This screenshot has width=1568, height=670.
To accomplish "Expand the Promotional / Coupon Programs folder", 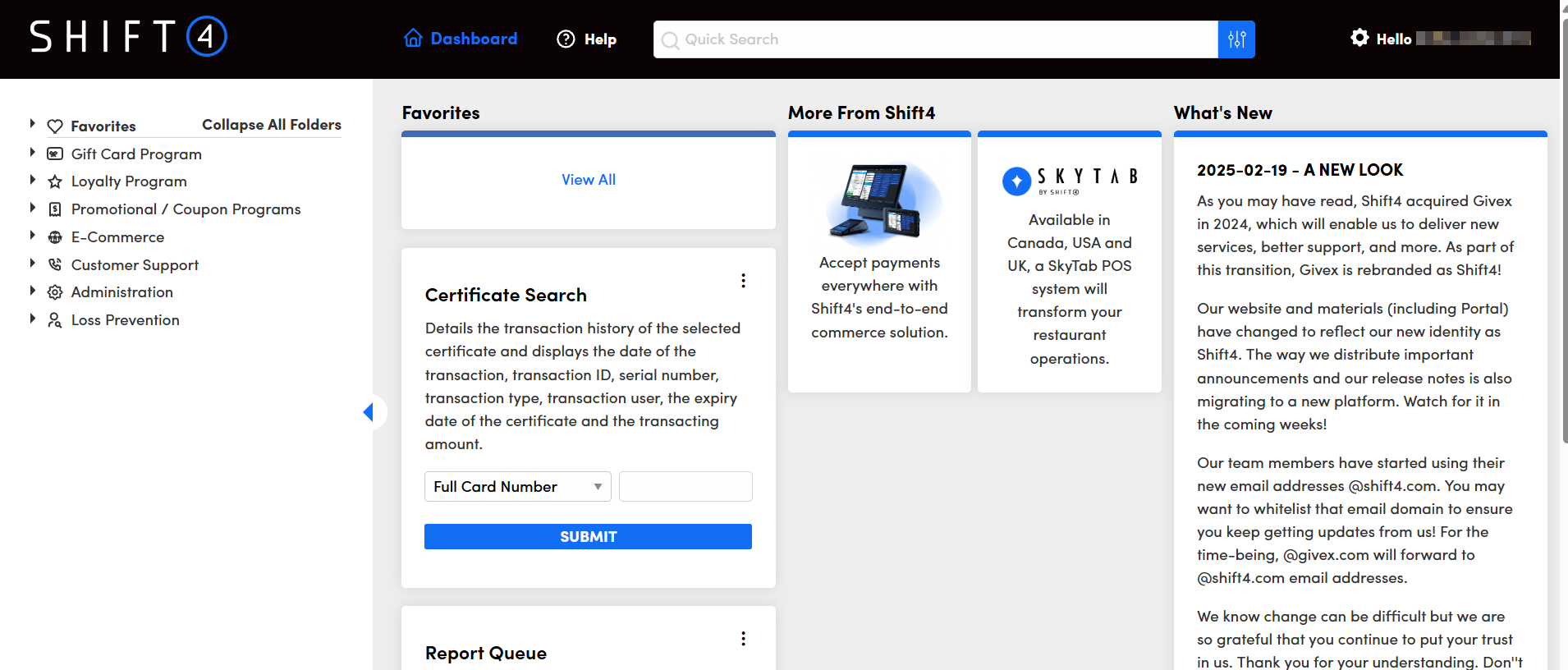I will (33, 208).
